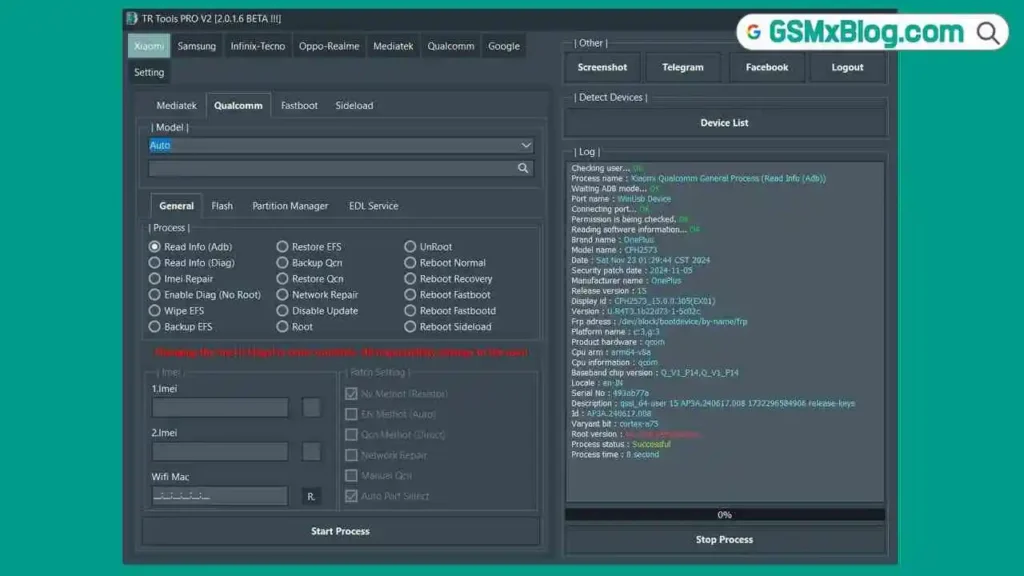Choose the Reboot Fastbootd option
The image size is (1024, 576).
pos(410,311)
